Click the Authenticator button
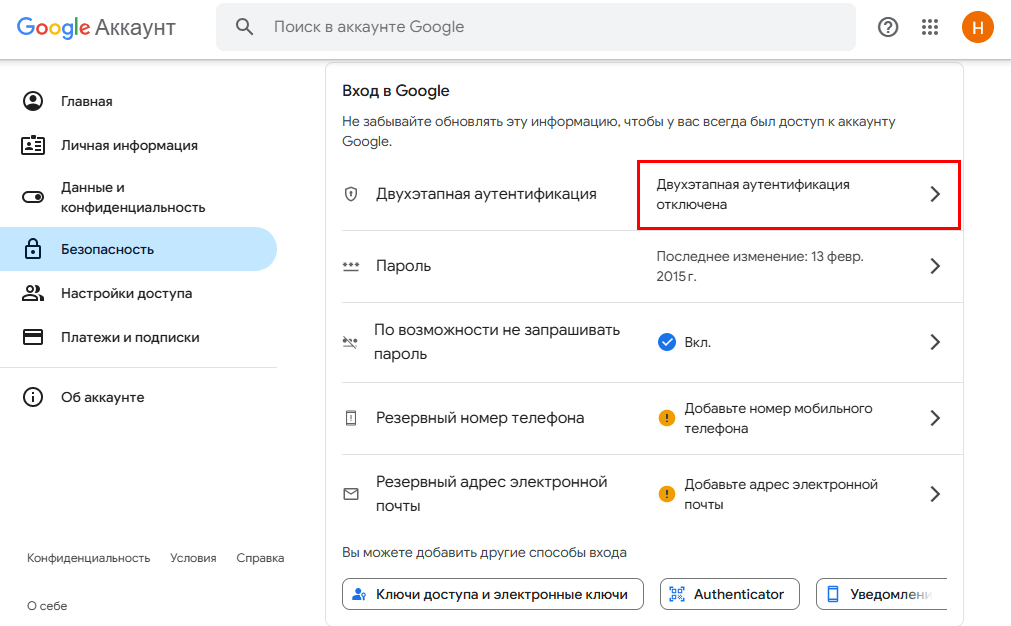Viewport: 1011px width, 626px height. (729, 594)
